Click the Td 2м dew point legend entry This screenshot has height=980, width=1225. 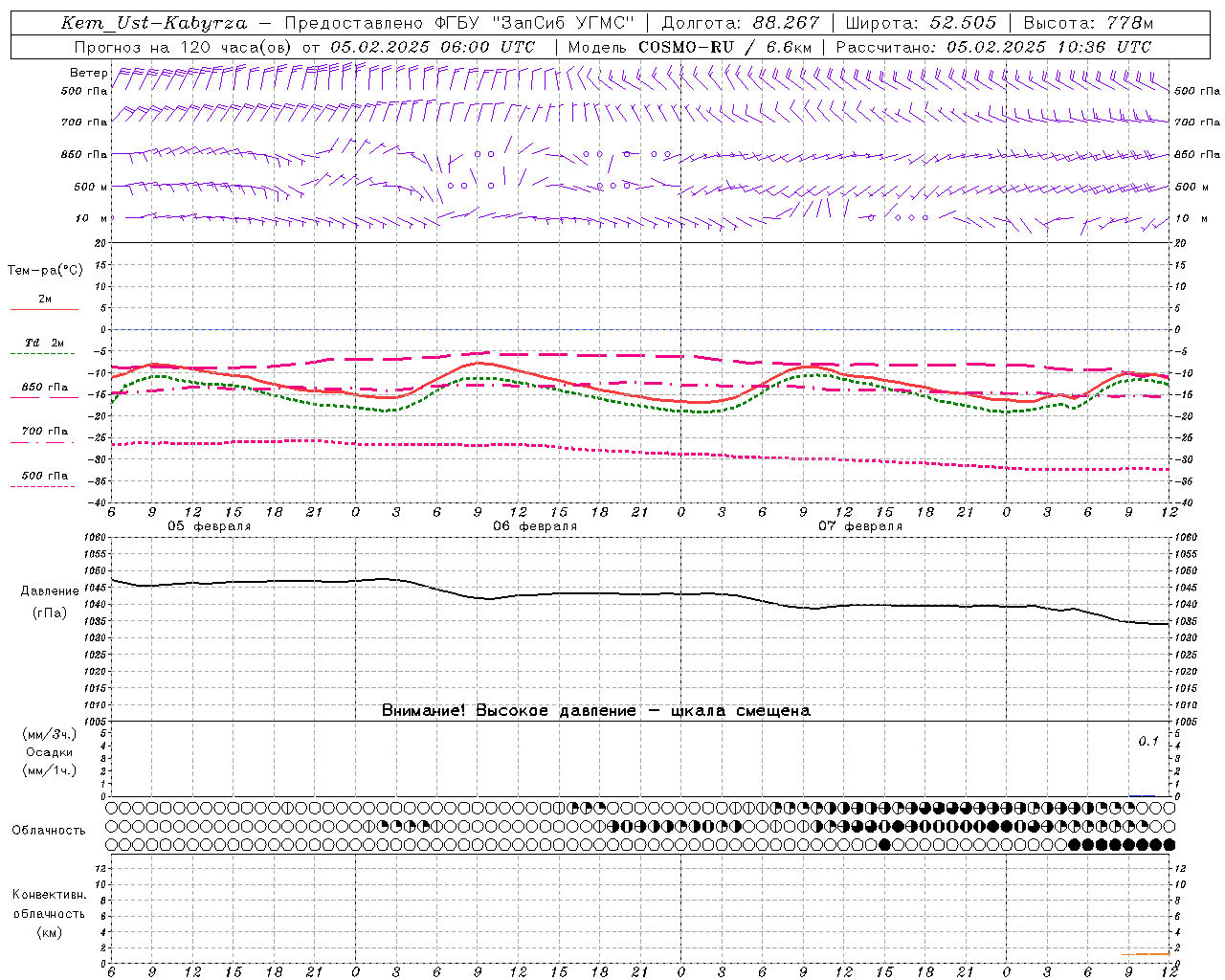coord(45,343)
